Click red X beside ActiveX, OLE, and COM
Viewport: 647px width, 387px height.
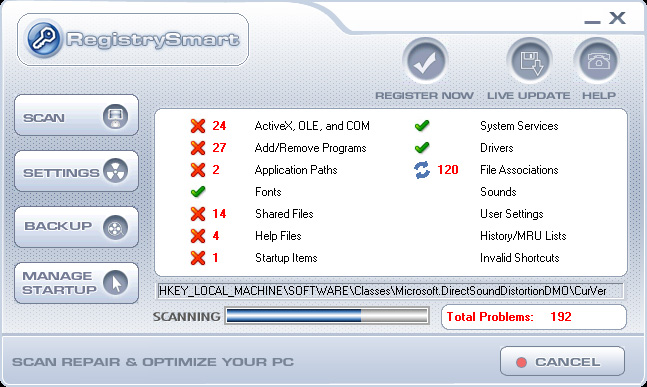pos(198,125)
